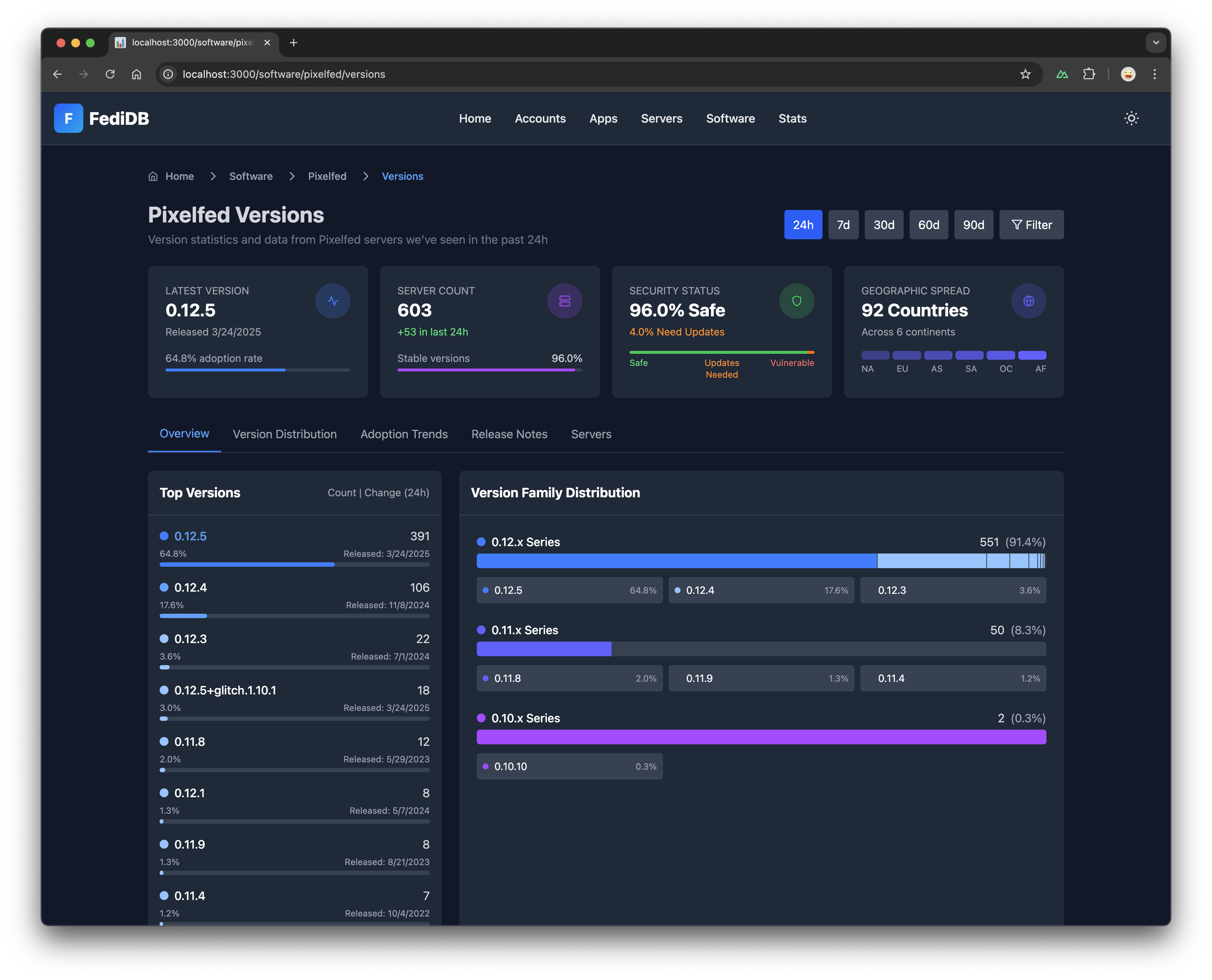Go to Home breadcrumb link
1212x980 pixels.
179,176
